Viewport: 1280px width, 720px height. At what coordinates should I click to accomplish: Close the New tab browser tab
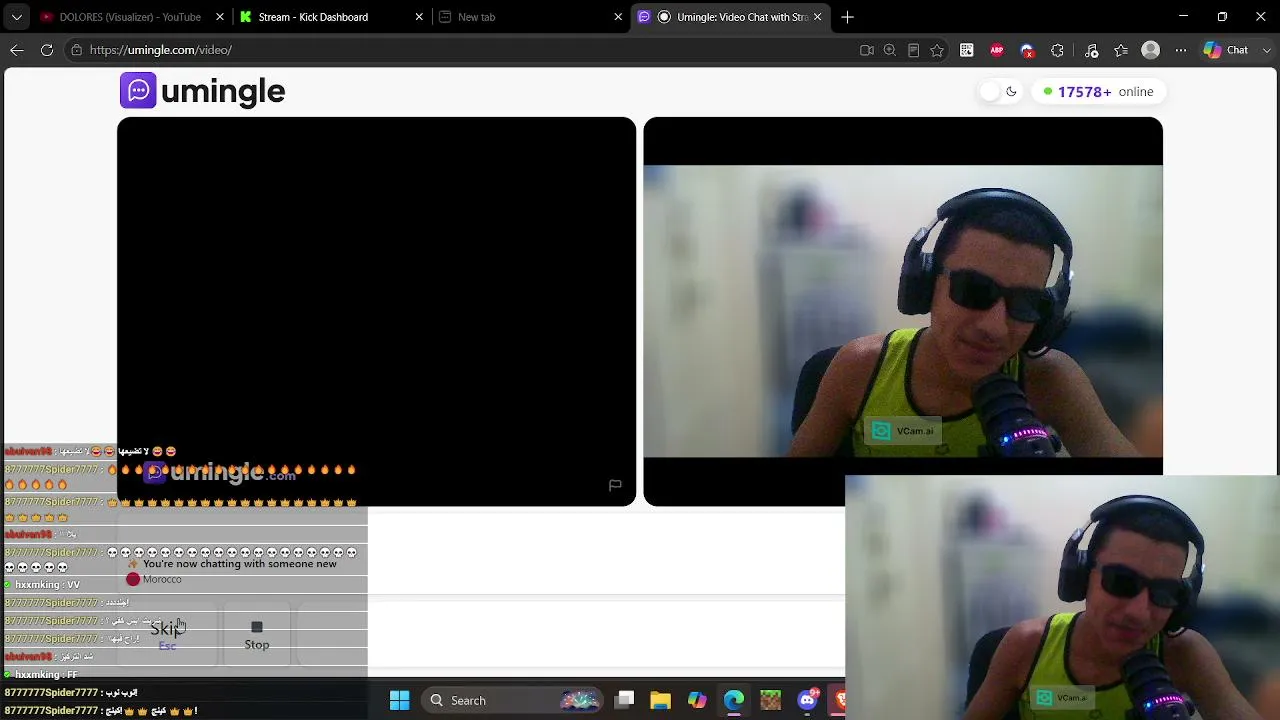(618, 17)
